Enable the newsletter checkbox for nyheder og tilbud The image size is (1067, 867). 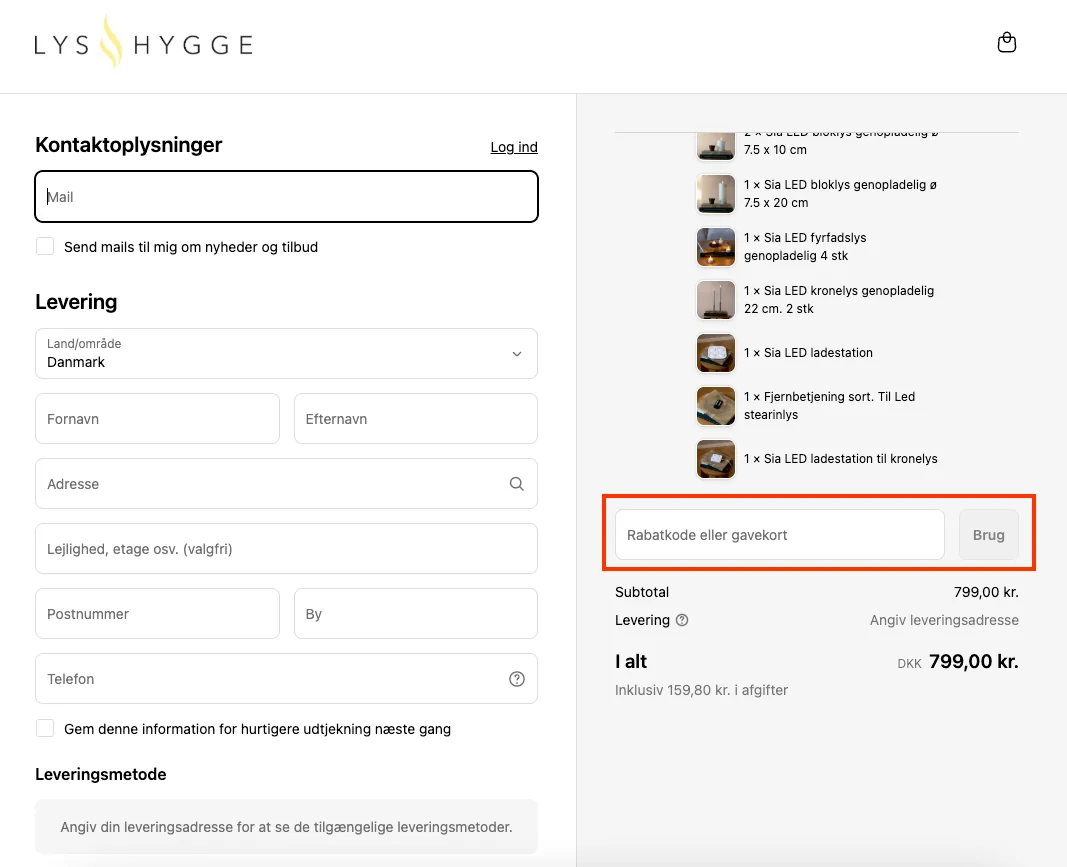click(45, 245)
